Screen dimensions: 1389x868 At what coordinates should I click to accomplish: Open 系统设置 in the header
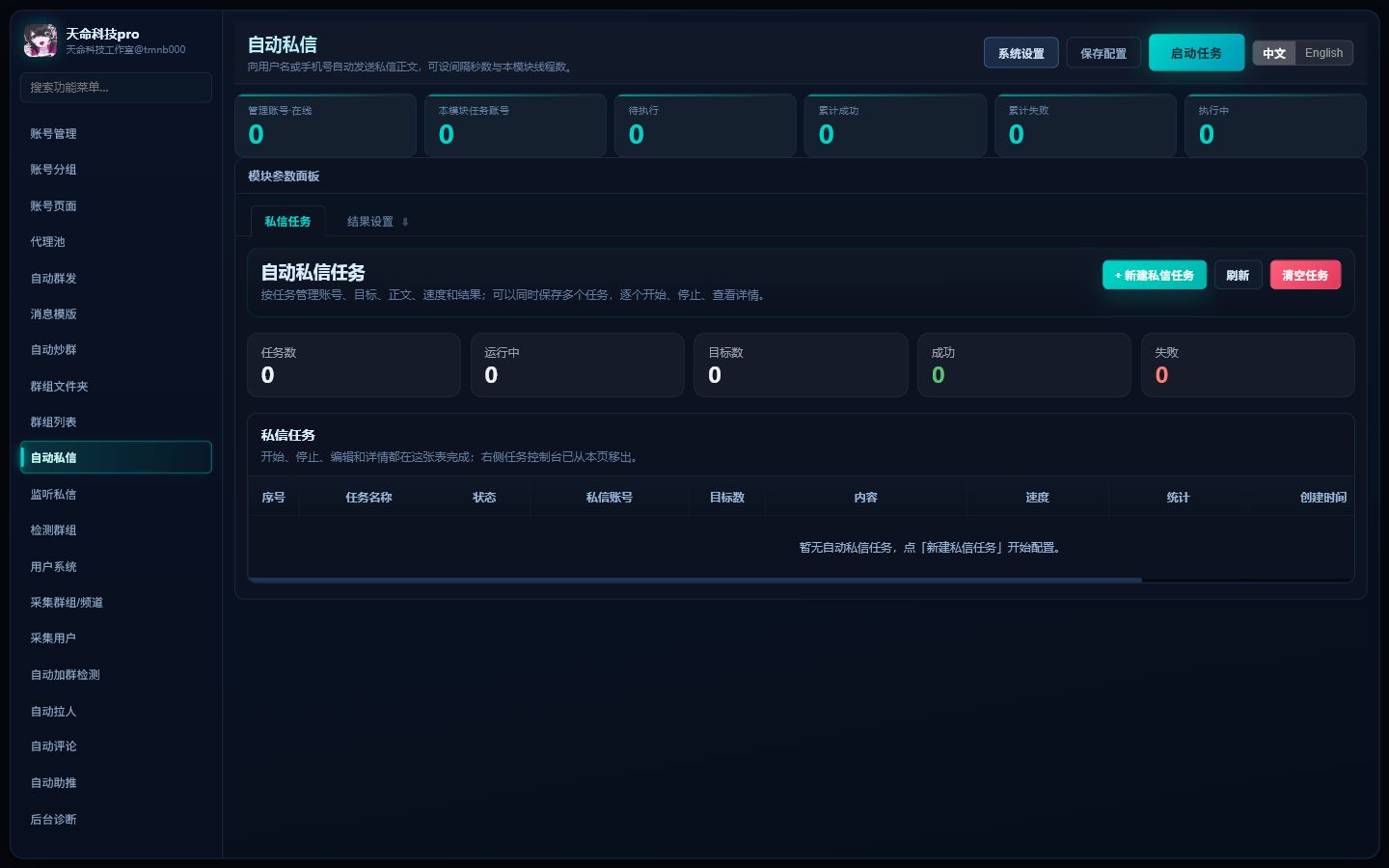(1021, 53)
